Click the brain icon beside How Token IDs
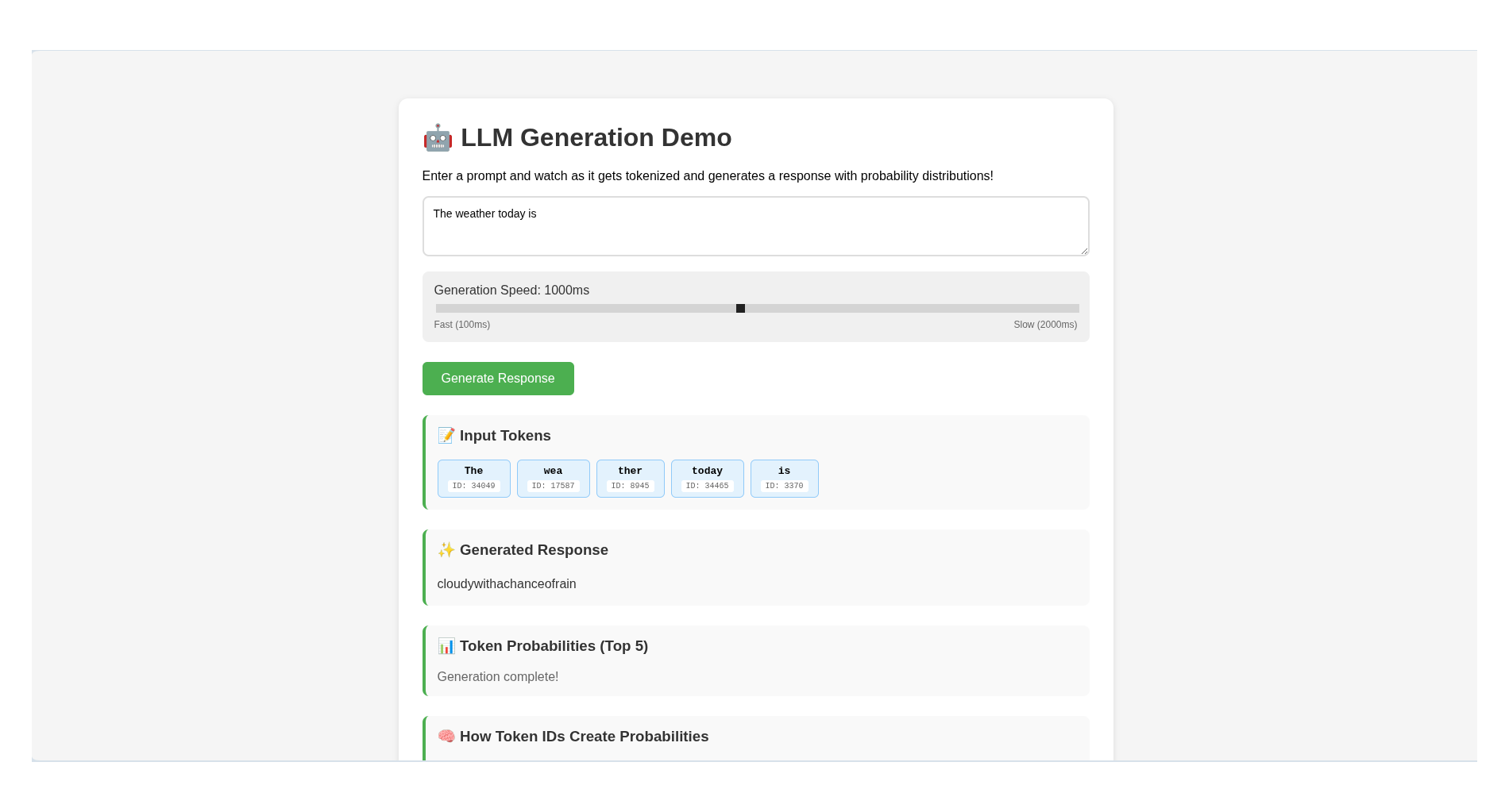The width and height of the screenshot is (1509, 812). tap(446, 737)
